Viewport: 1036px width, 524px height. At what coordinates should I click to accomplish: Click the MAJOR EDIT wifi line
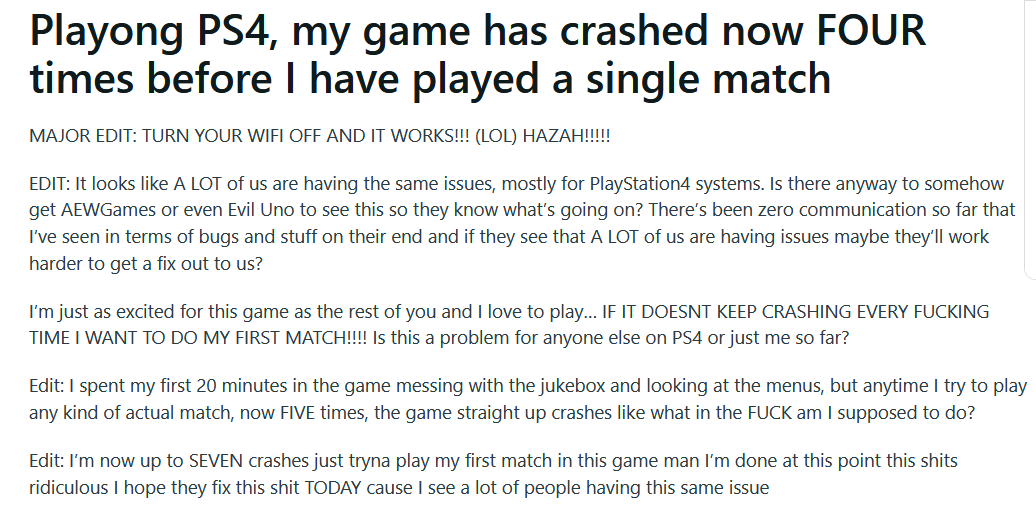(320, 136)
